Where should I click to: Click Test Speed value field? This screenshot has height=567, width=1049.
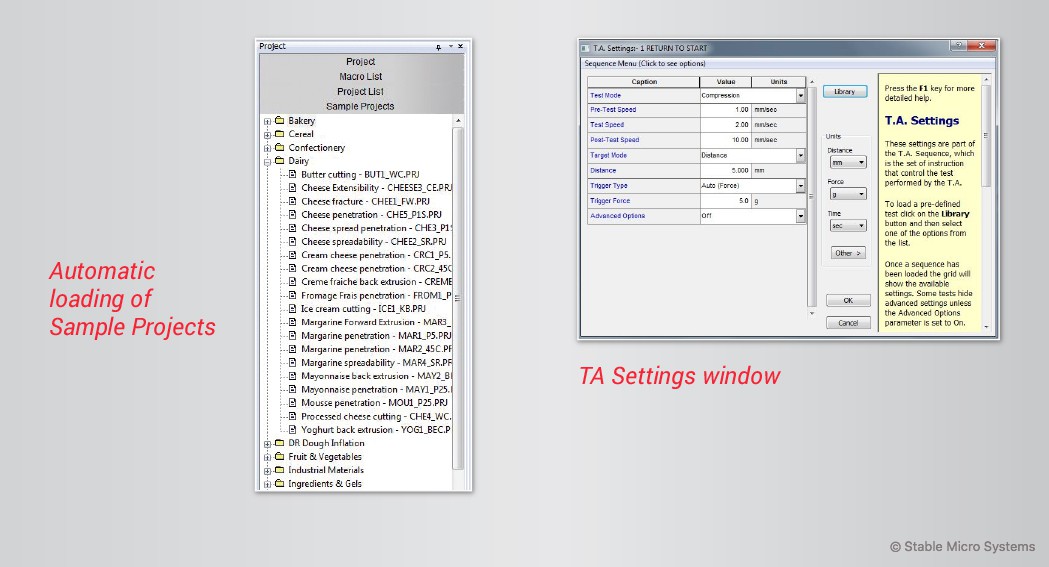725,125
